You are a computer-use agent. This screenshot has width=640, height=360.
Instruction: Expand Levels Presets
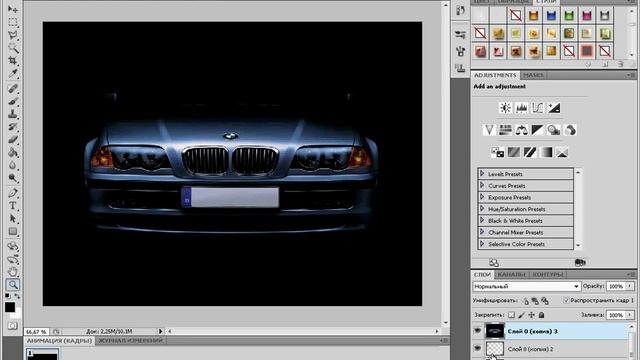pyautogui.click(x=482, y=173)
